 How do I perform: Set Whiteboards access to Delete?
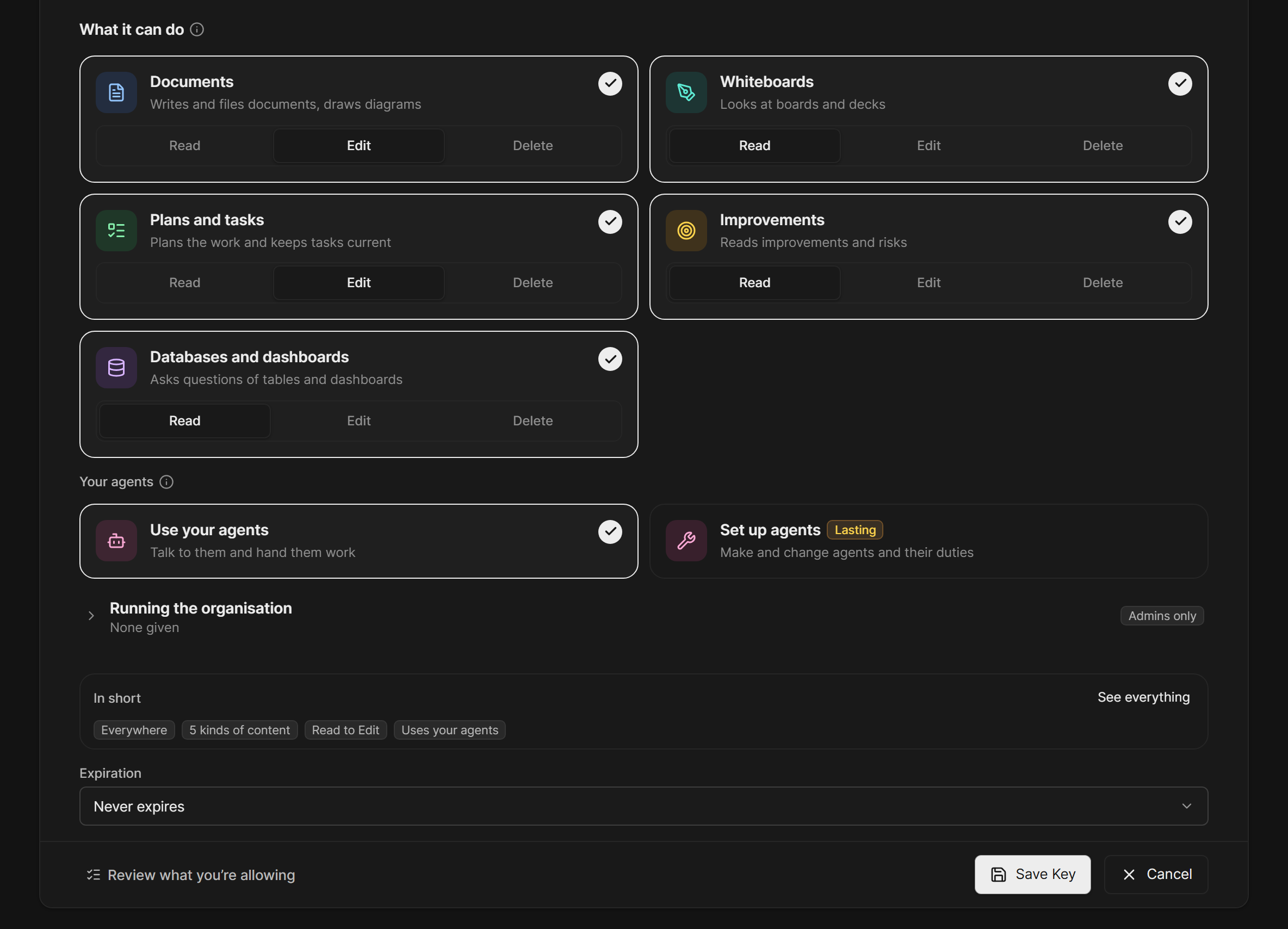click(1103, 145)
